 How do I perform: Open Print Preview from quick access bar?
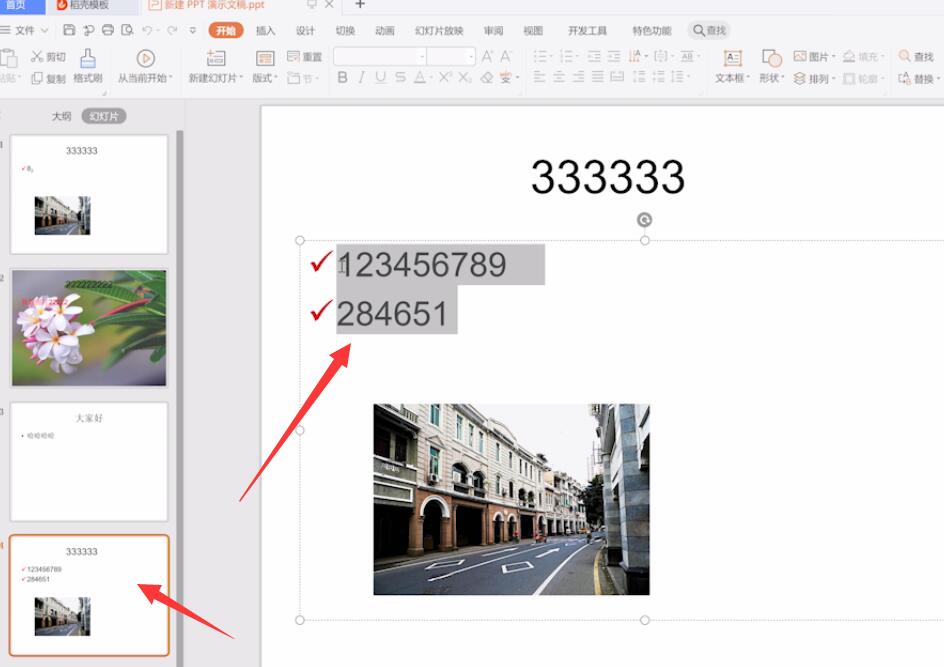[127, 30]
